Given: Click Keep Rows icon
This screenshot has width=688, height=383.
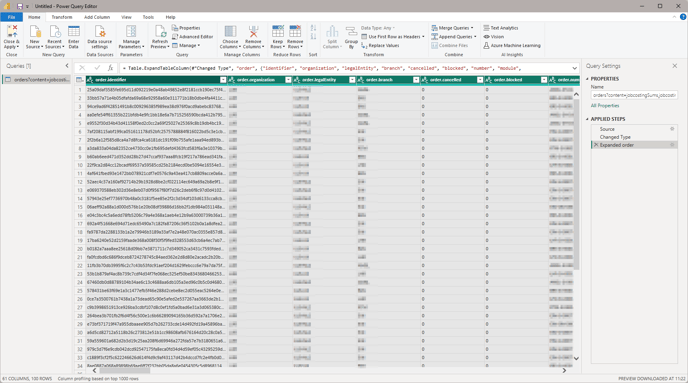Looking at the screenshot, I should pos(278,32).
